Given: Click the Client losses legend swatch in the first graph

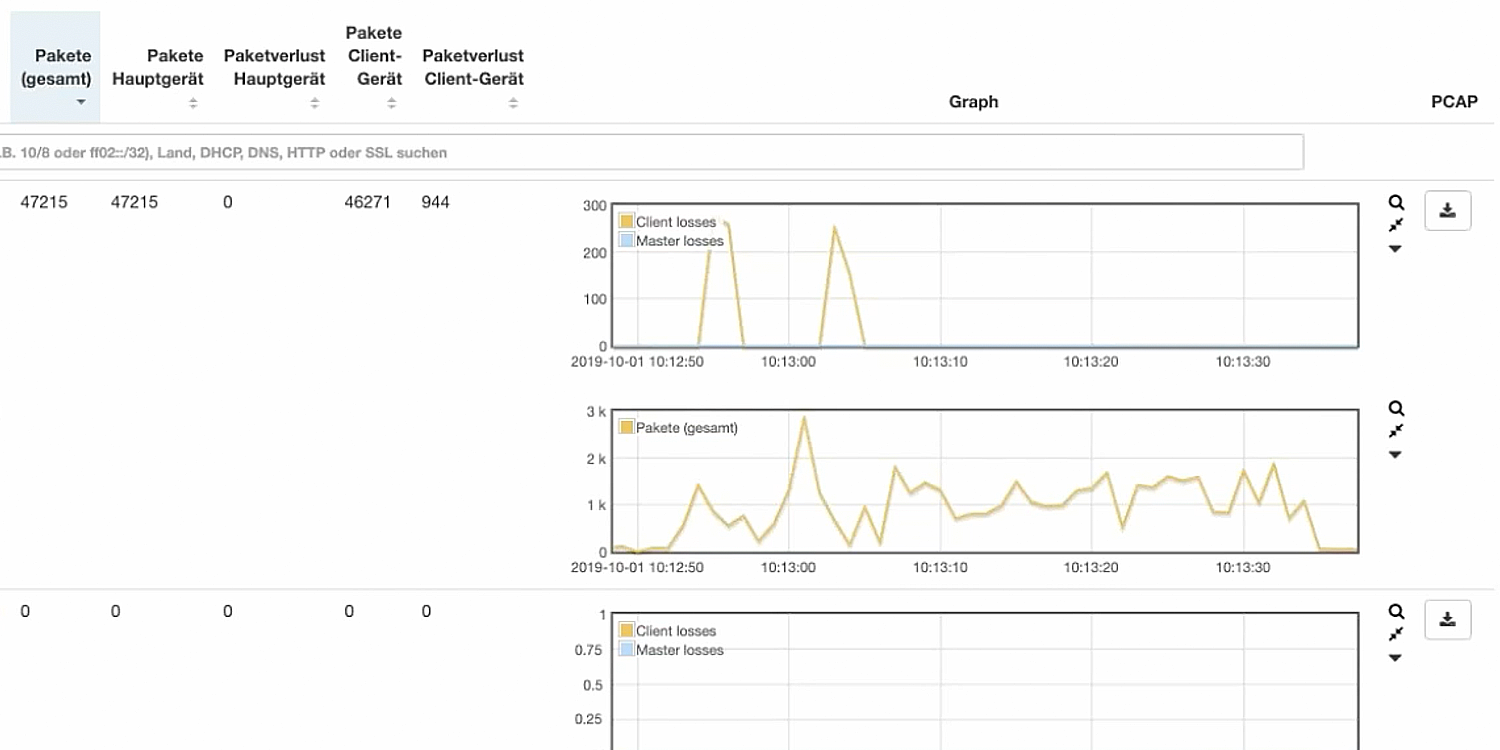Looking at the screenshot, I should pyautogui.click(x=627, y=222).
